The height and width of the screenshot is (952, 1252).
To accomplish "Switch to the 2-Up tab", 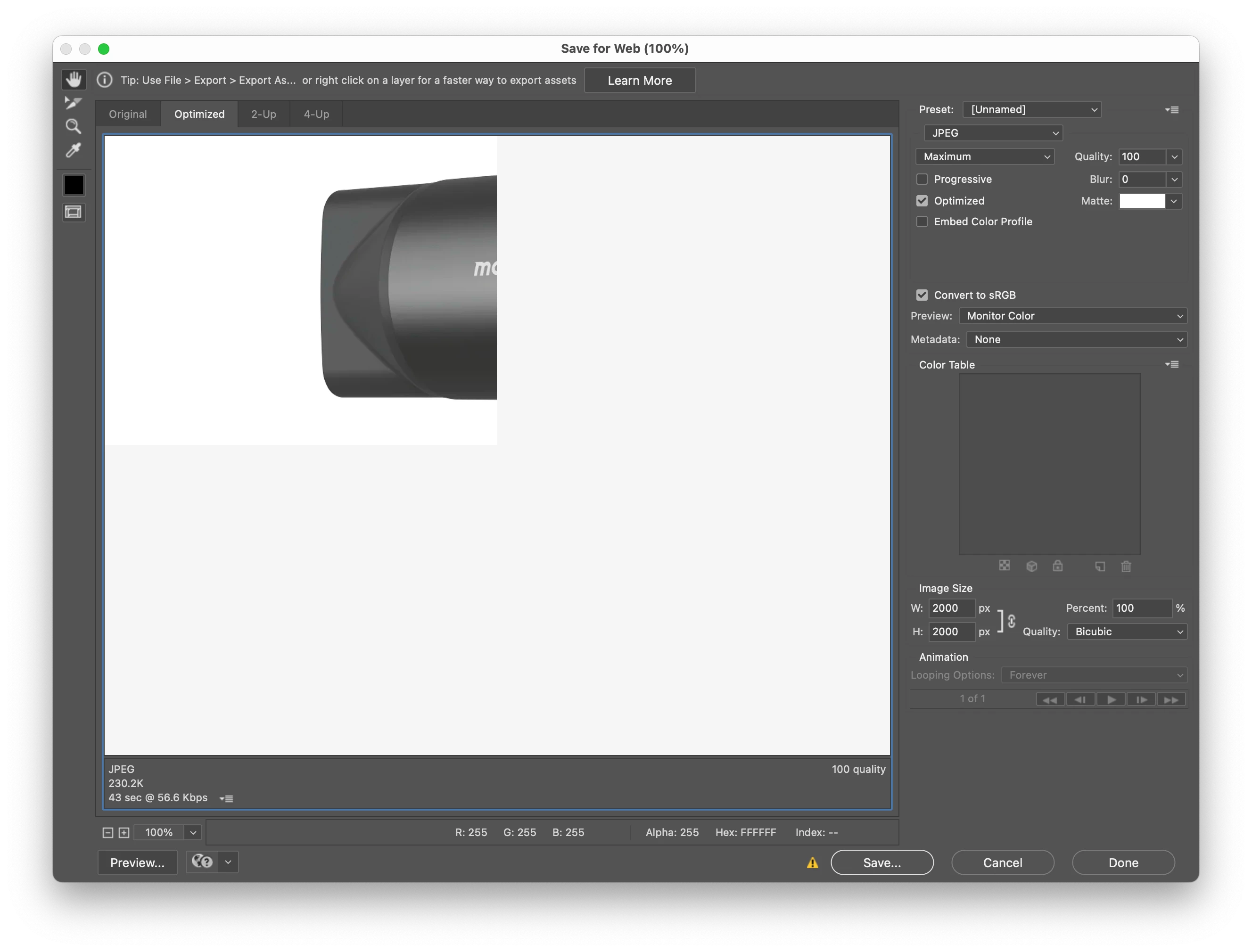I will 264,114.
